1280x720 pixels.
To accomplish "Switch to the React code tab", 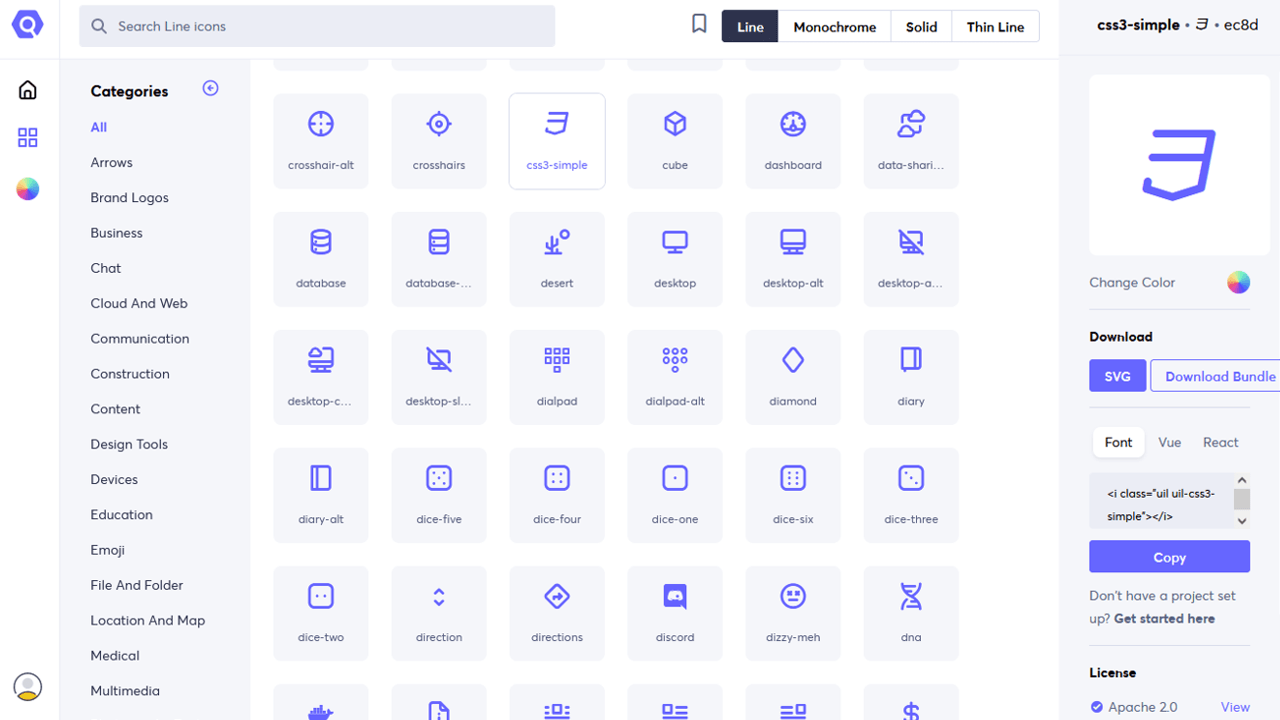I will (x=1220, y=442).
